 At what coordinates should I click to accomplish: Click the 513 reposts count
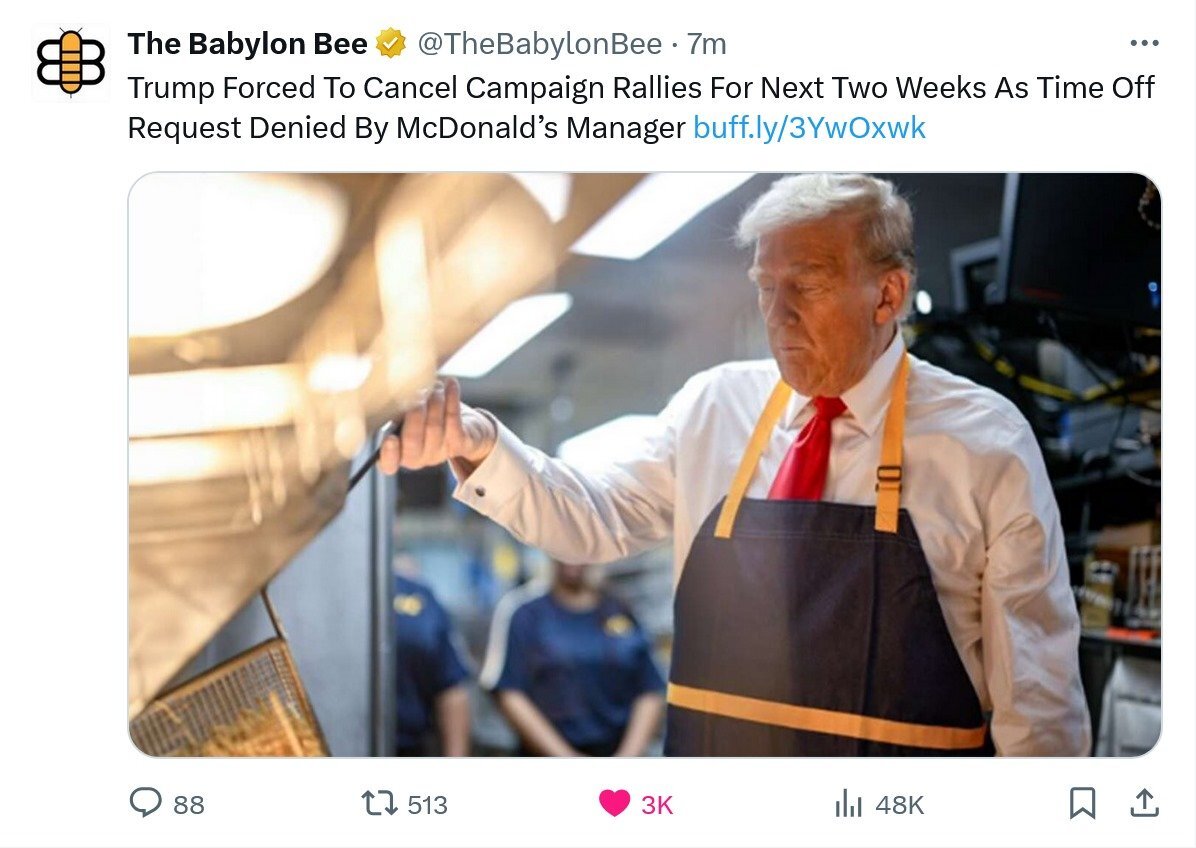[x=427, y=805]
